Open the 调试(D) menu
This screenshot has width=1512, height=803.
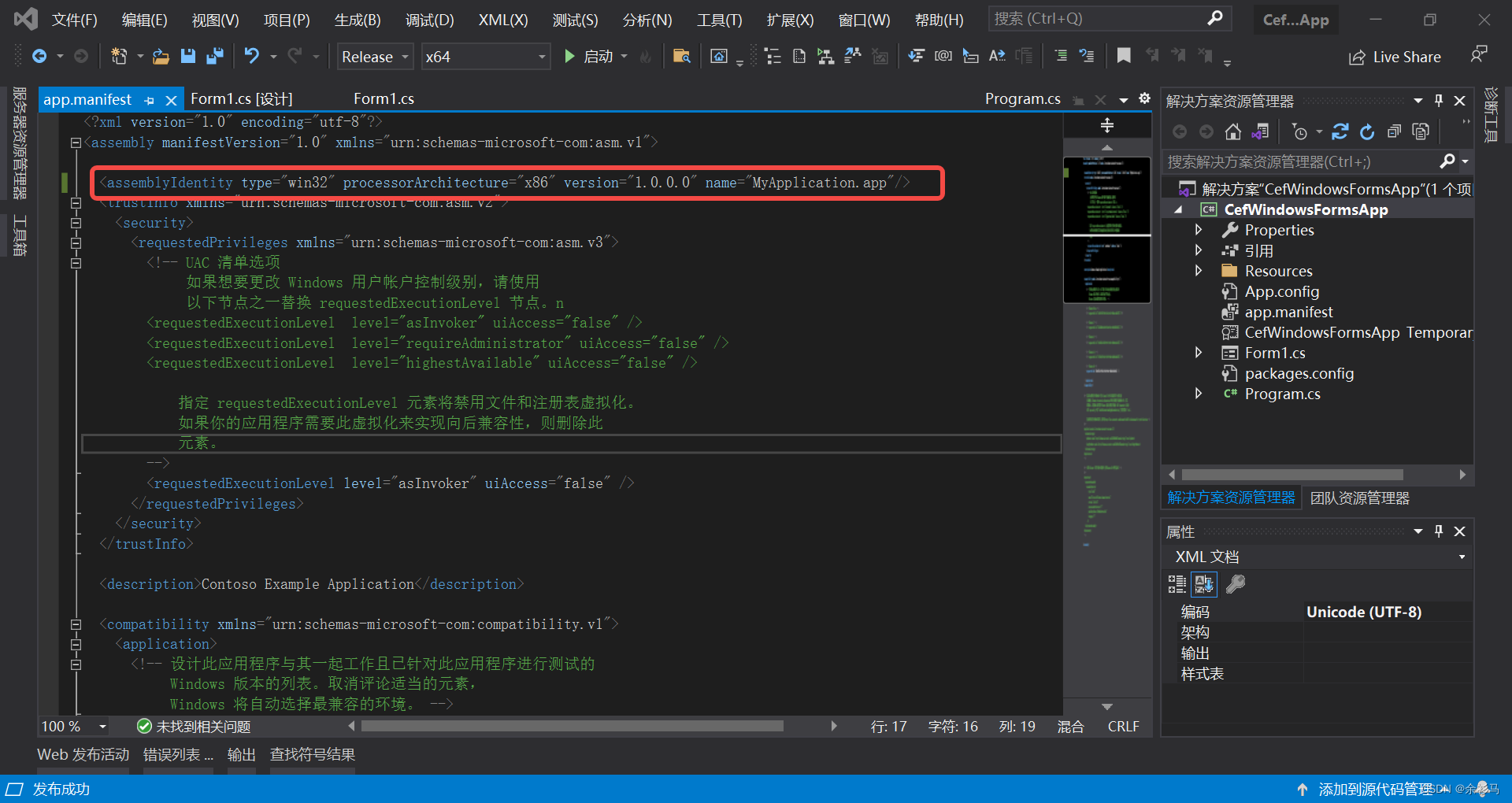pyautogui.click(x=429, y=20)
